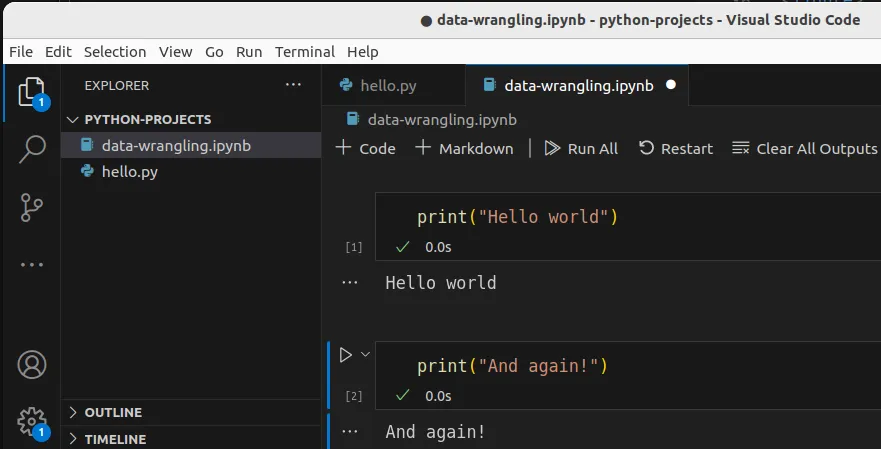
Task: Add a new Markdown cell
Action: [x=464, y=148]
